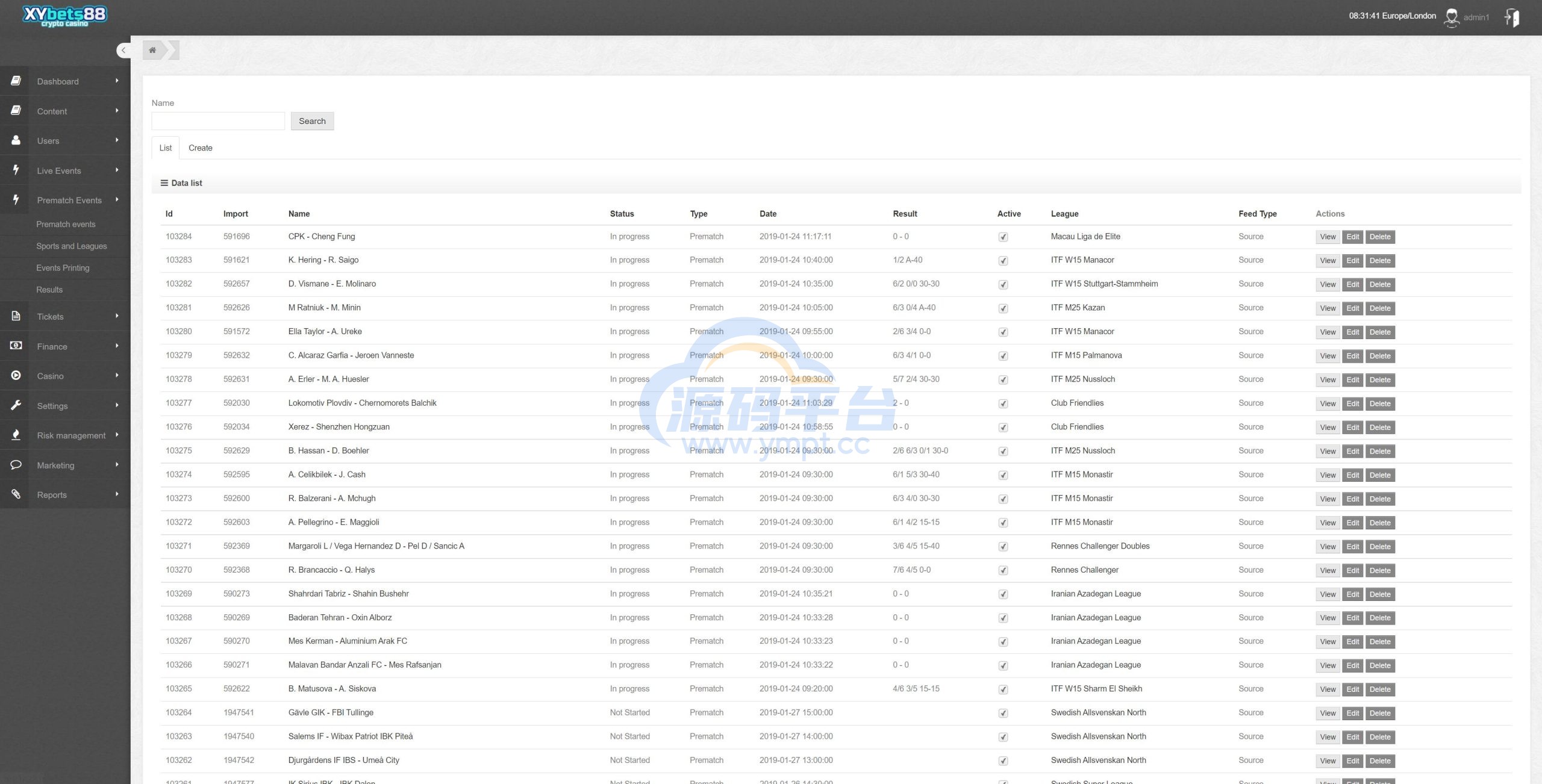The width and height of the screenshot is (1542, 784).
Task: Click the Finance money icon
Action: click(x=16, y=346)
